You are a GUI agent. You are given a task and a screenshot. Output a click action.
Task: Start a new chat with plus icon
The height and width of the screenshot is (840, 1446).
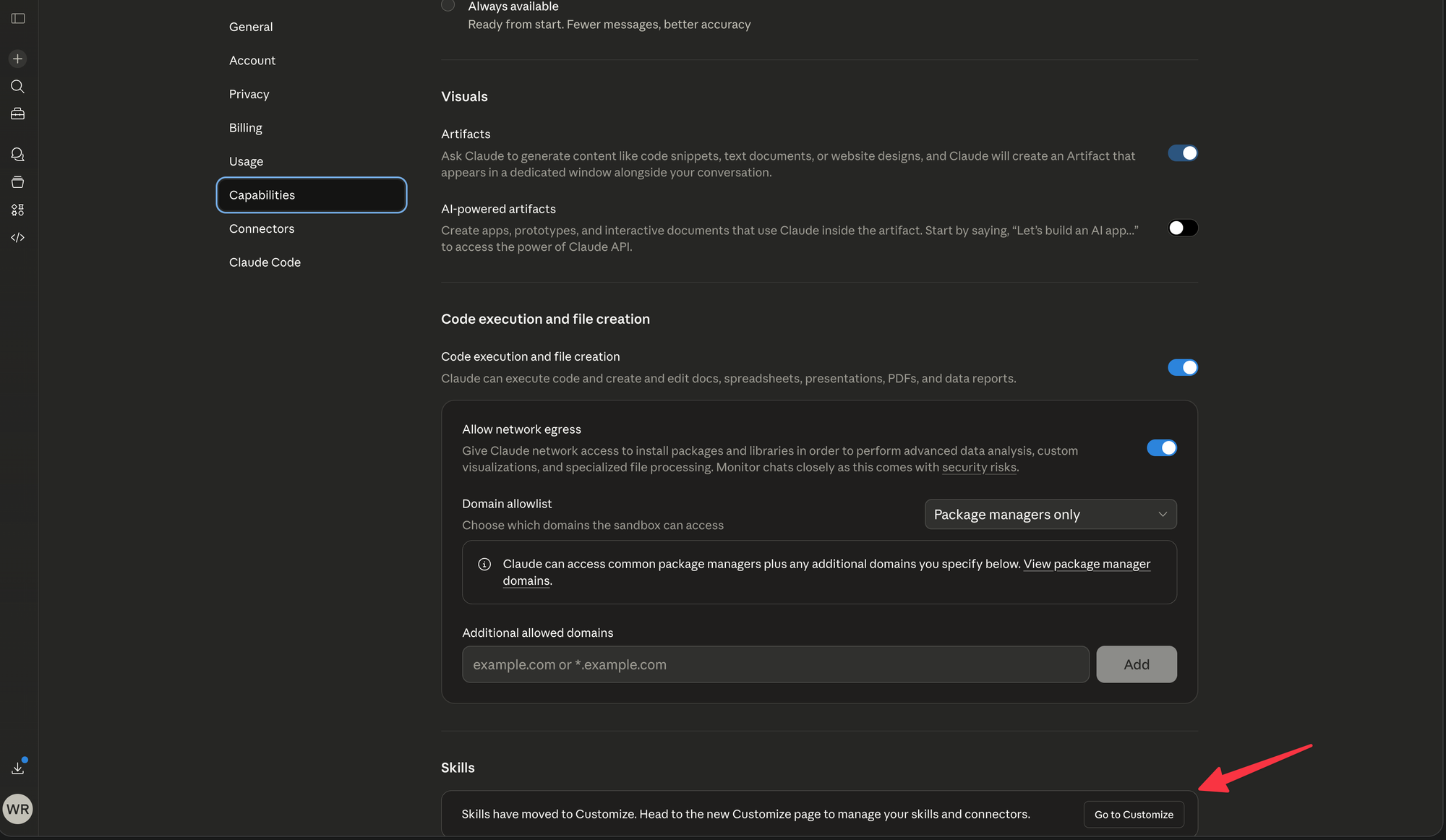[18, 59]
